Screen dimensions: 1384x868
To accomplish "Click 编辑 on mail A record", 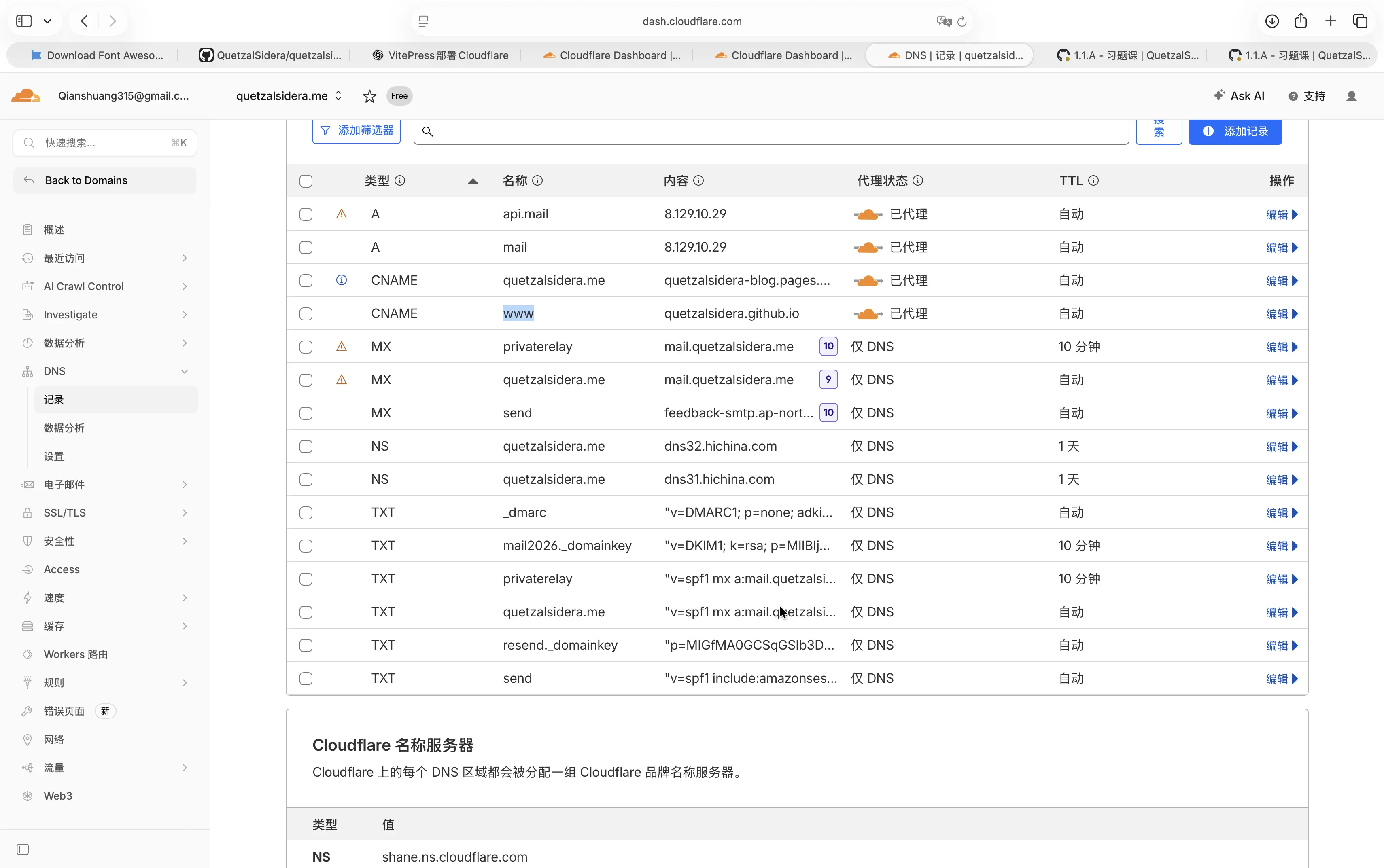I will (x=1281, y=248).
